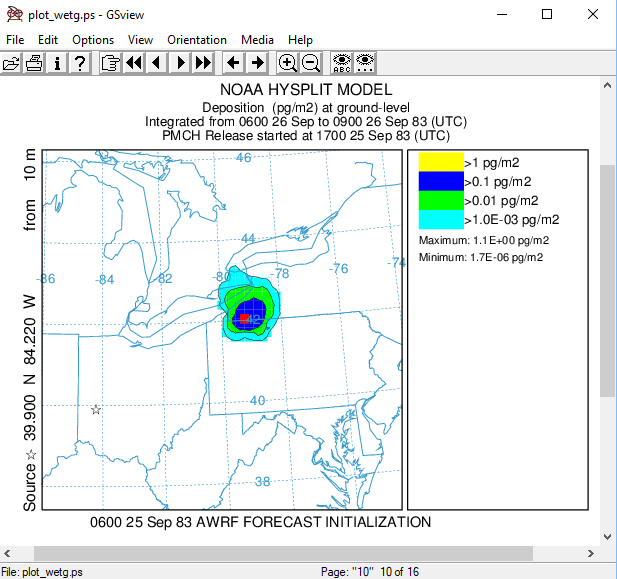617x579 pixels.
Task: Click the Go back arrow icon
Action: [x=233, y=63]
